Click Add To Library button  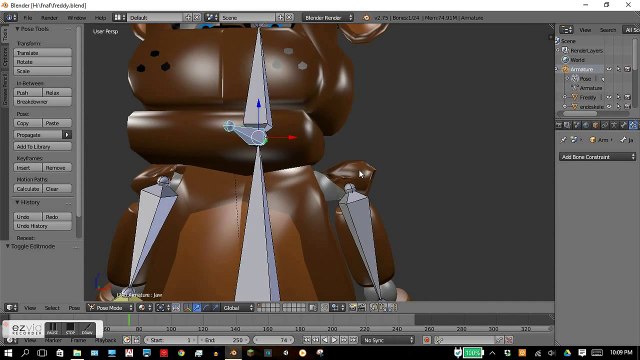42,147
